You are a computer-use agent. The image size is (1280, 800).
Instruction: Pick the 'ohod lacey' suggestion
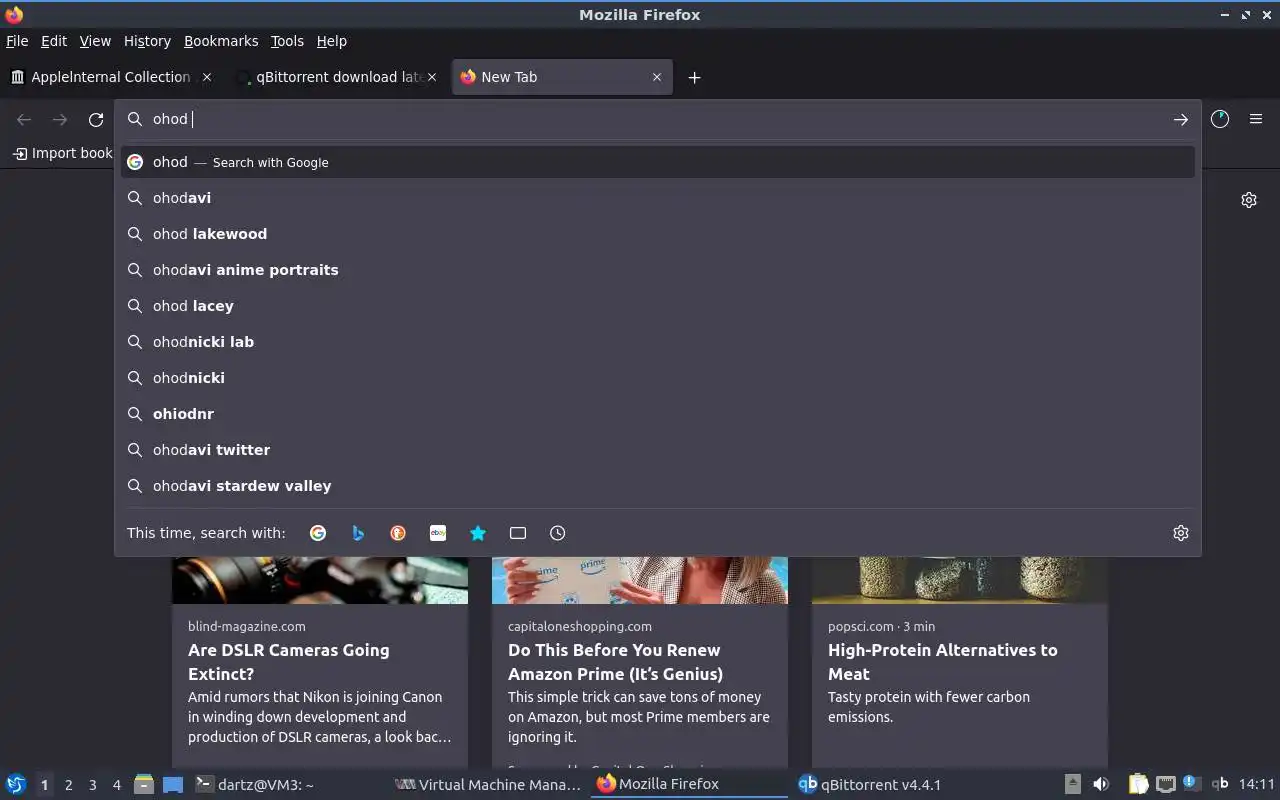pos(658,306)
